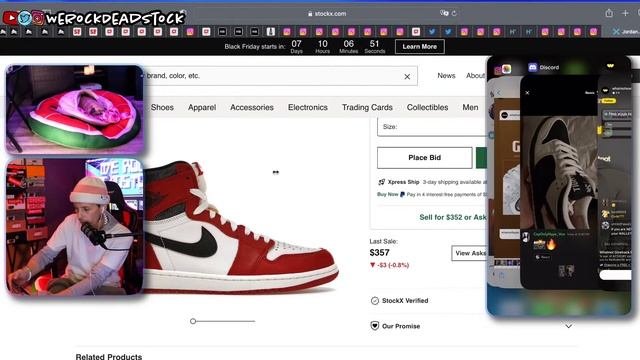This screenshot has width=640, height=360.
Task: Open the Safari share menu
Action: [x=609, y=13]
